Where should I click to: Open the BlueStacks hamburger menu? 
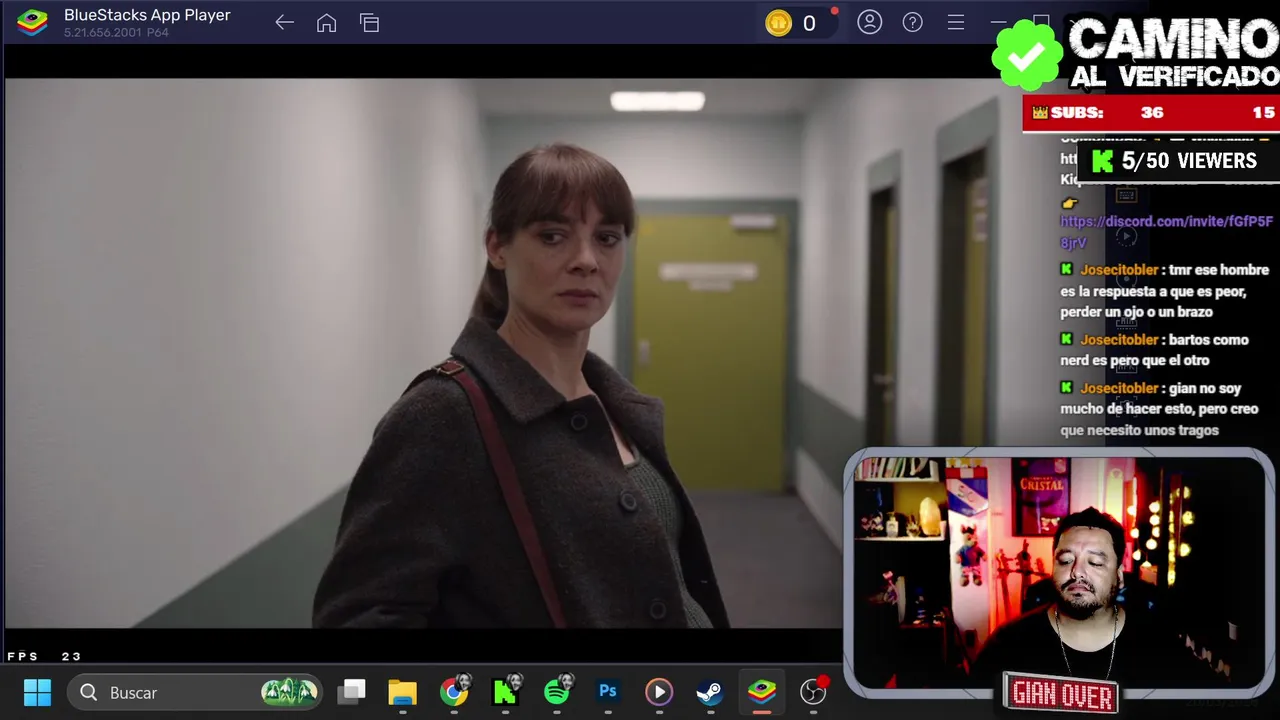956,22
